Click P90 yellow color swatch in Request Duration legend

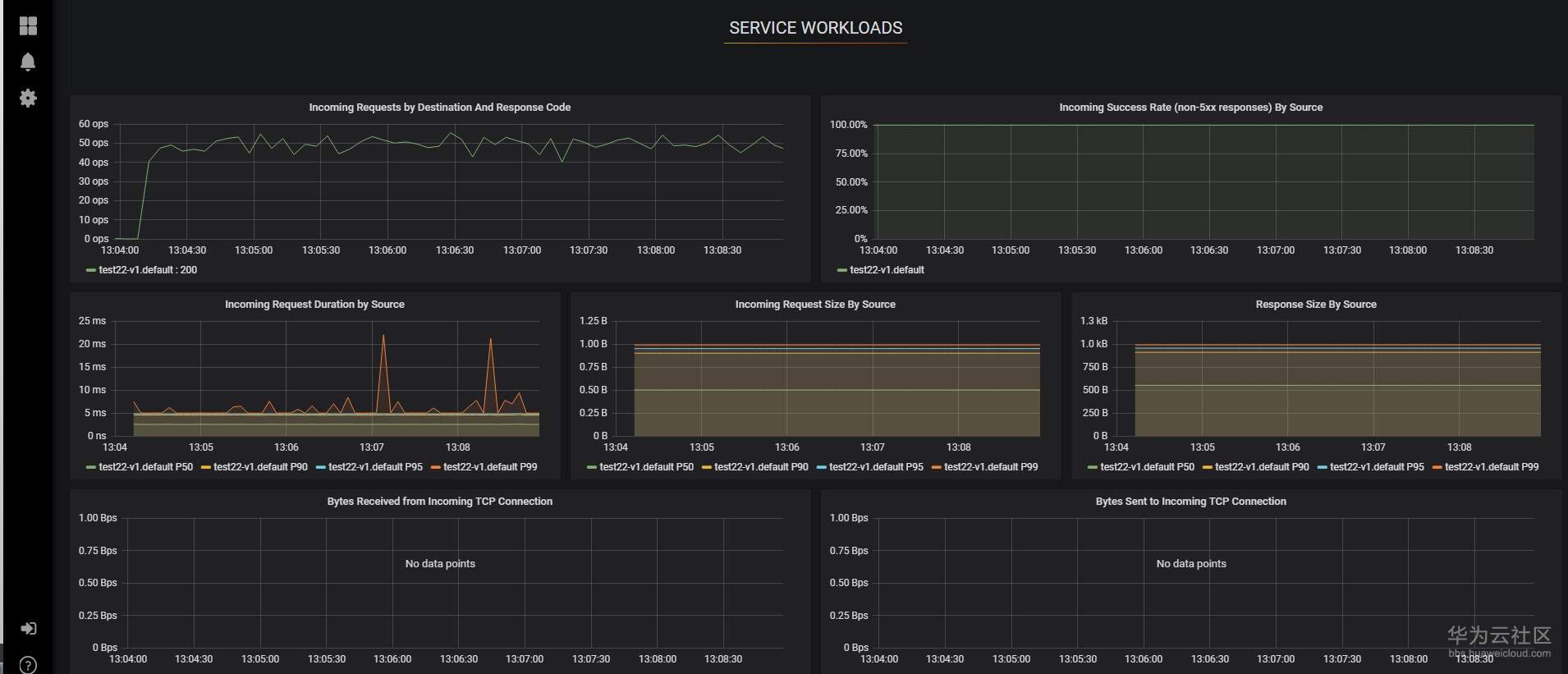point(206,467)
